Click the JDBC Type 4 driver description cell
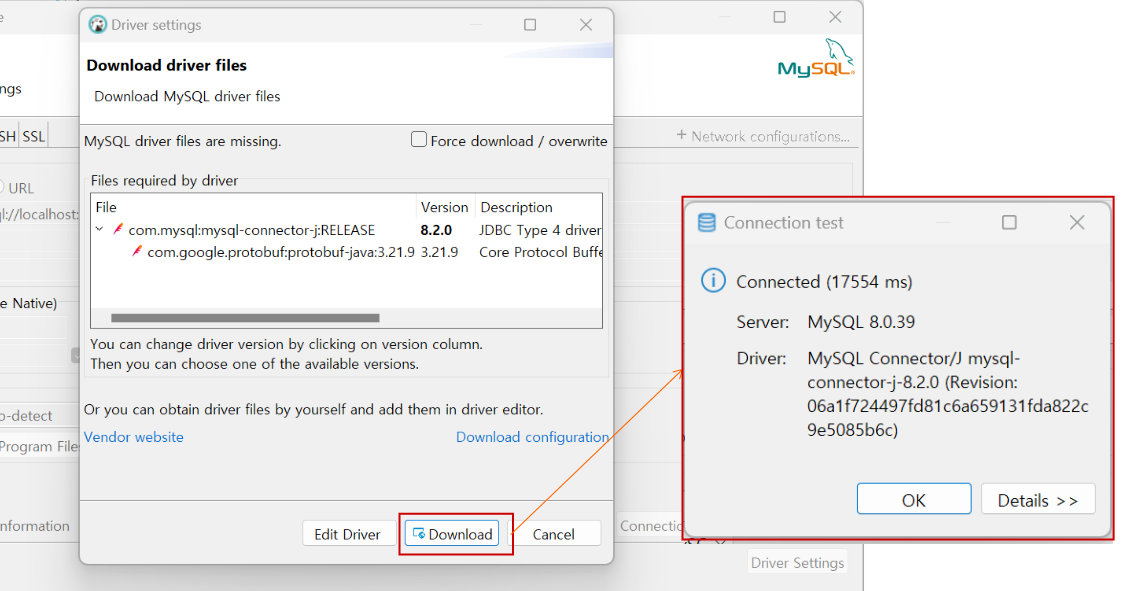The width and height of the screenshot is (1129, 591). click(540, 230)
